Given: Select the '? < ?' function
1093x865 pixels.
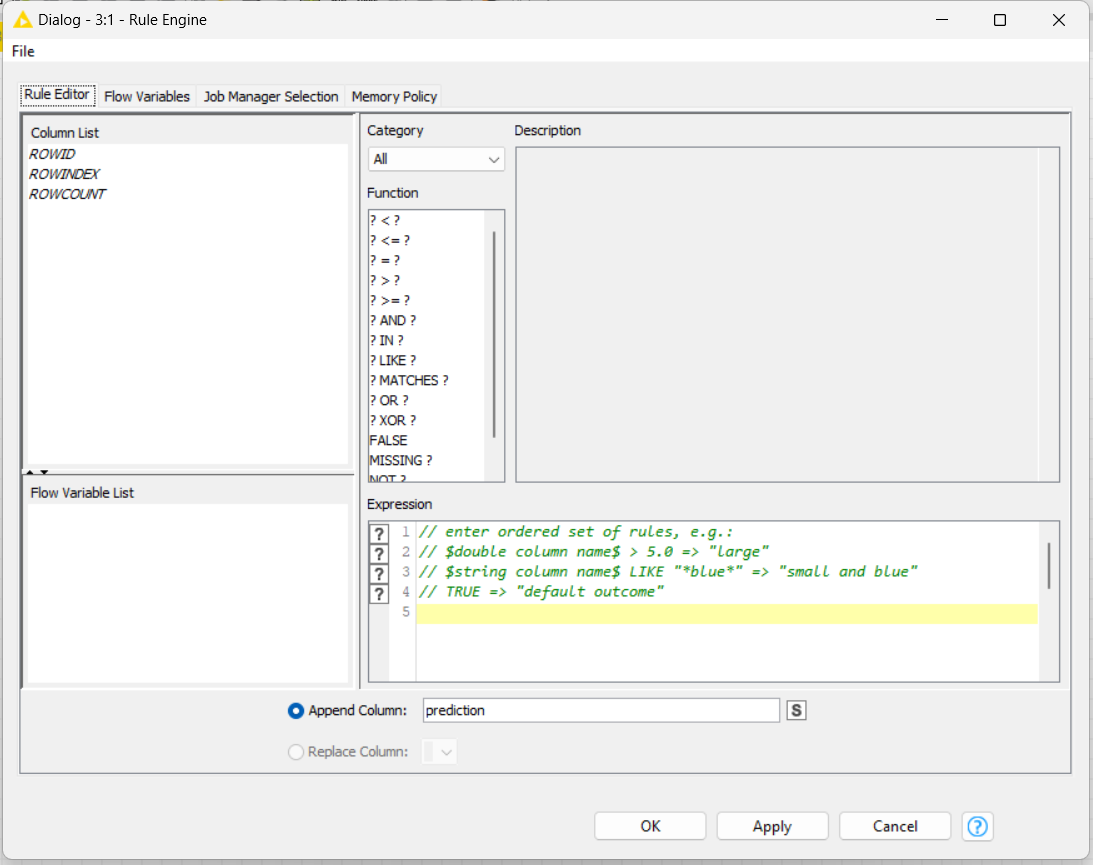Looking at the screenshot, I should coord(385,220).
